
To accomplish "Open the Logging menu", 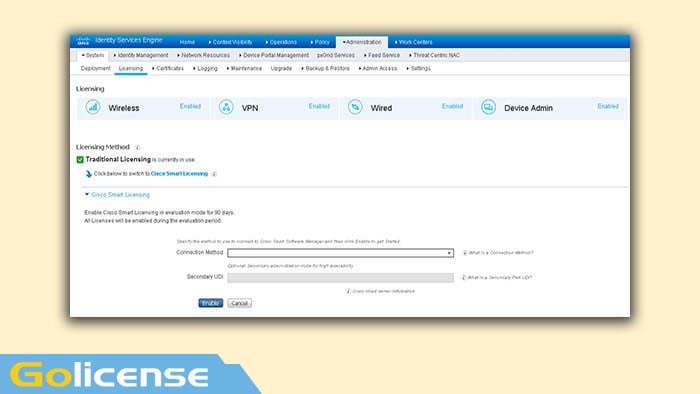I will coord(205,68).
